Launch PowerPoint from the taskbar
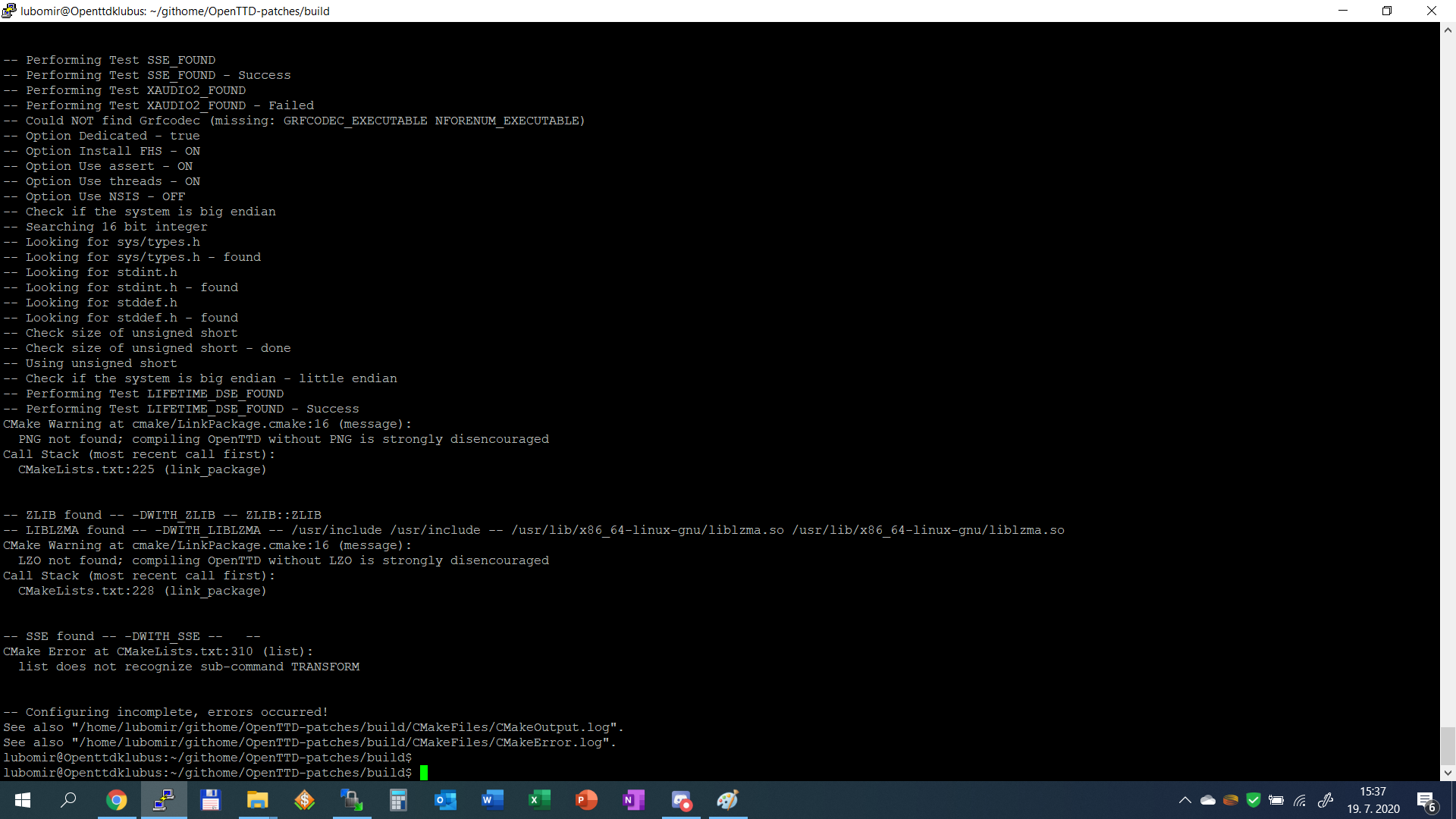Screen dimensions: 1456x819 point(586,800)
